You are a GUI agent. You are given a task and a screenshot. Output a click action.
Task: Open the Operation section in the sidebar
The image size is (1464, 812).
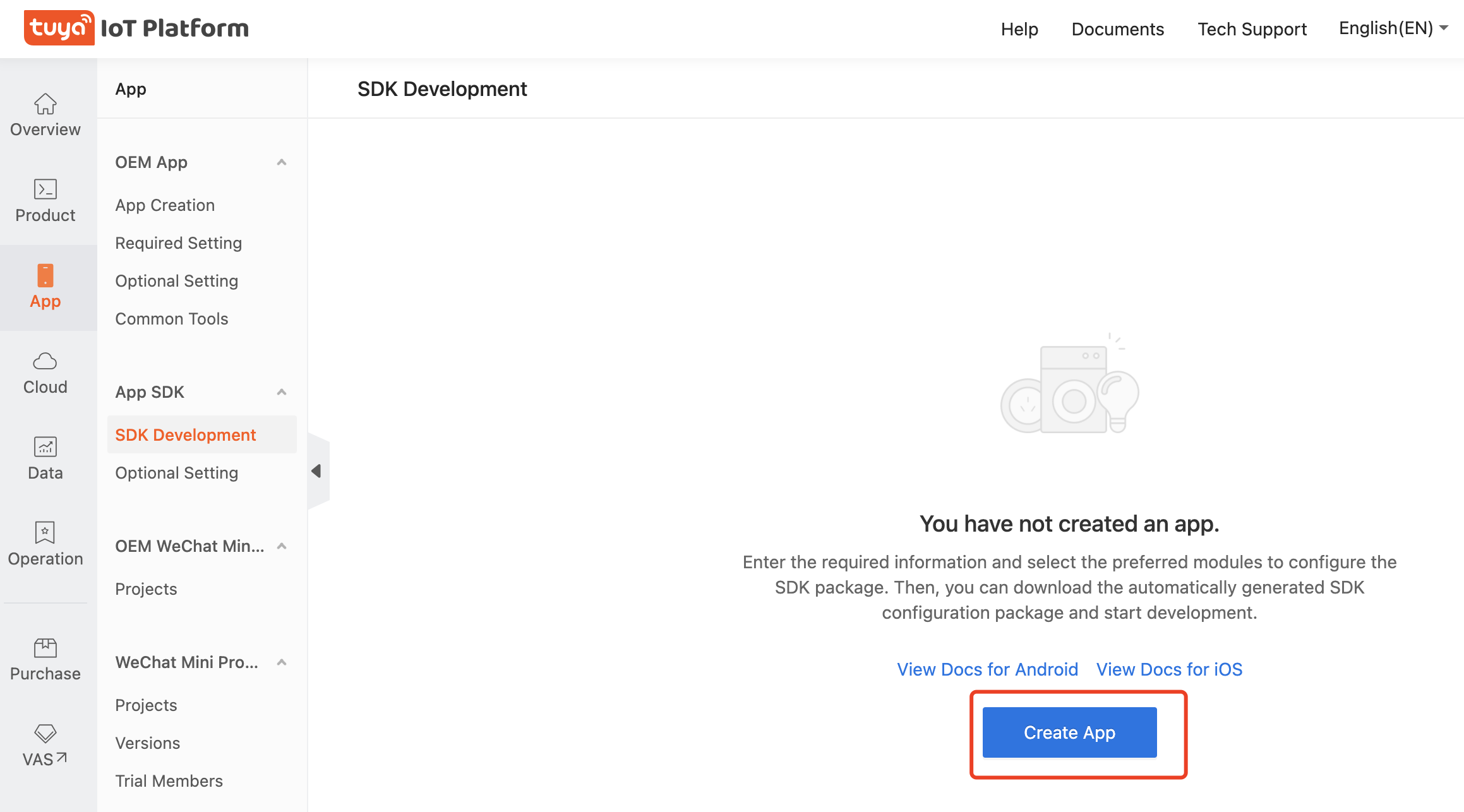pos(45,544)
